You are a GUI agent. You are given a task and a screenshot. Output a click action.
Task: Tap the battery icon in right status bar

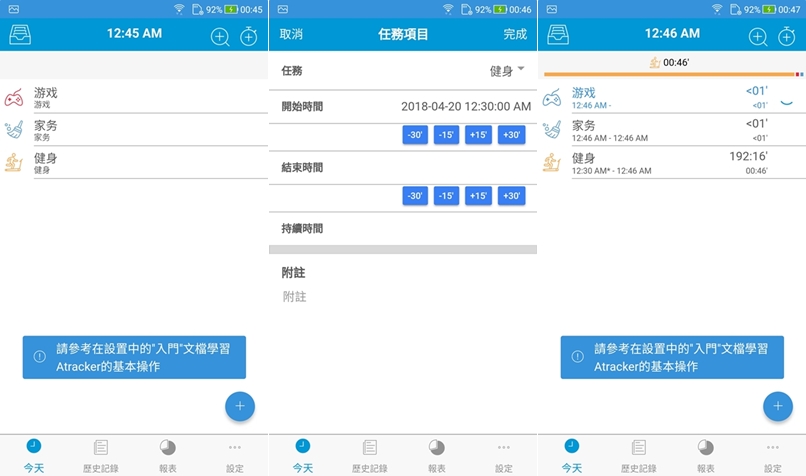pyautogui.click(x=769, y=9)
